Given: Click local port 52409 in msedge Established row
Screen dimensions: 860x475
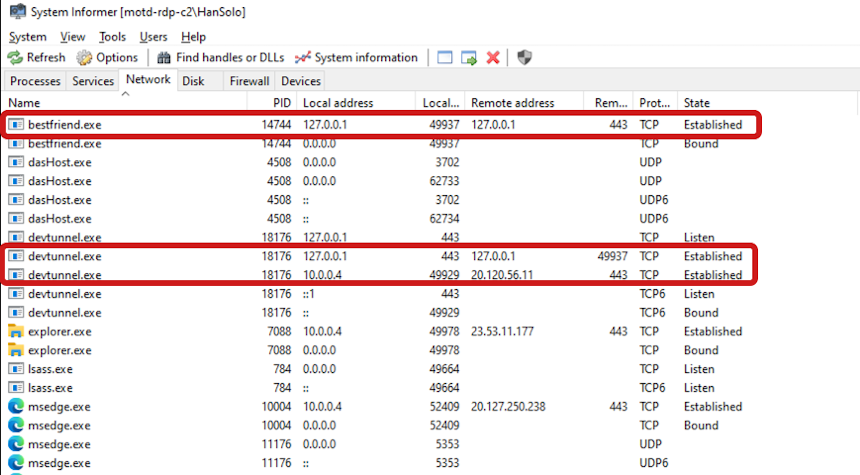Looking at the screenshot, I should click(x=444, y=406).
